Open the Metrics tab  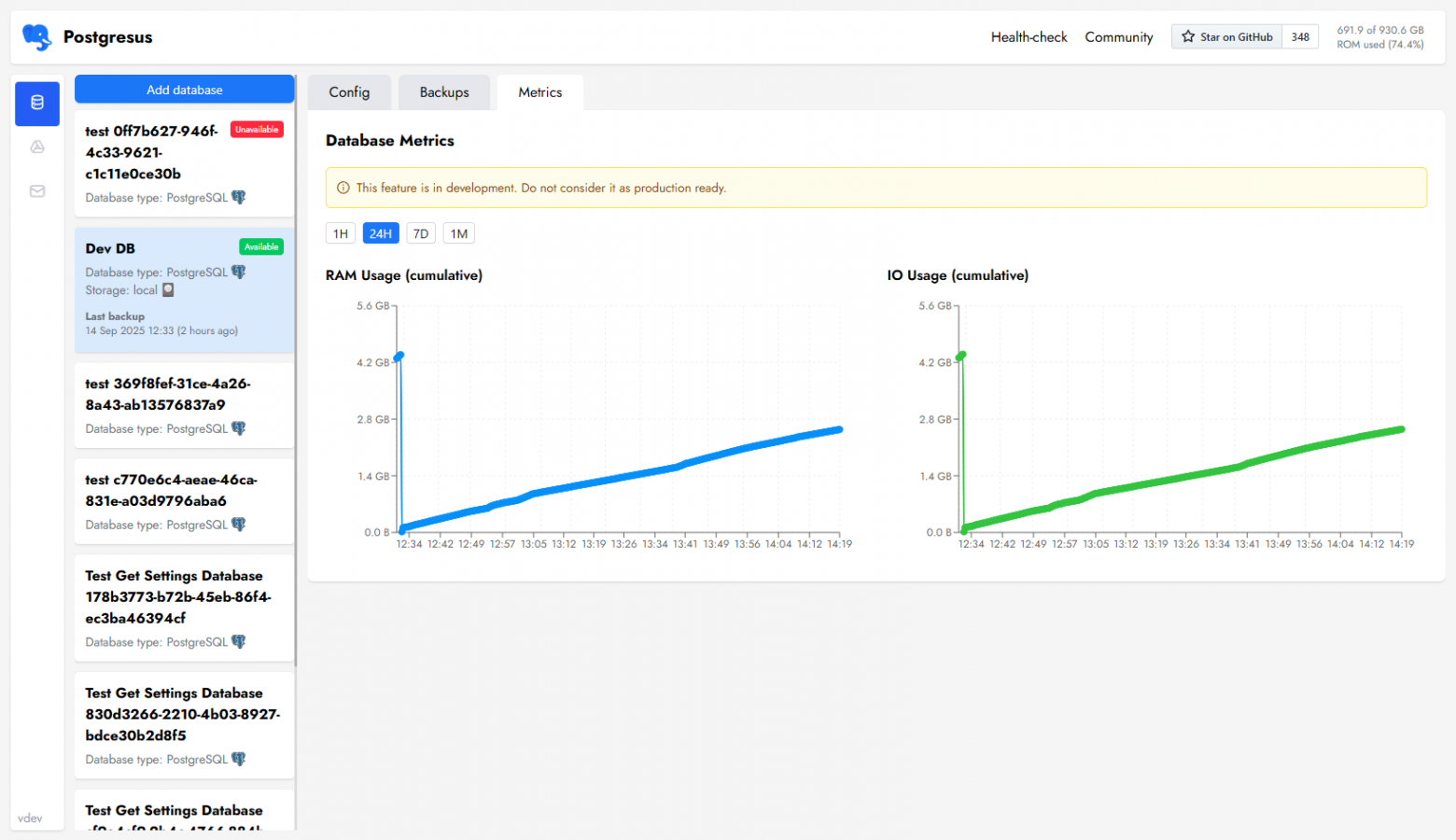click(540, 92)
